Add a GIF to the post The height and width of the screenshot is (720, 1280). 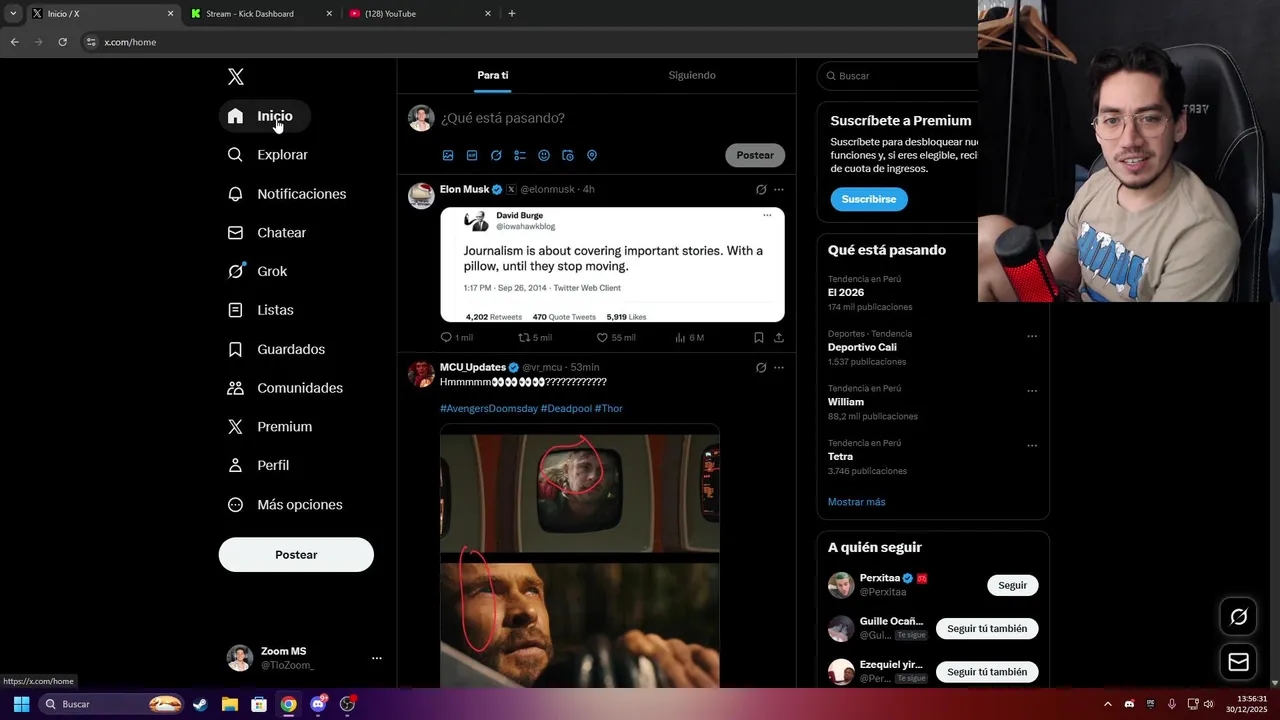pos(472,156)
